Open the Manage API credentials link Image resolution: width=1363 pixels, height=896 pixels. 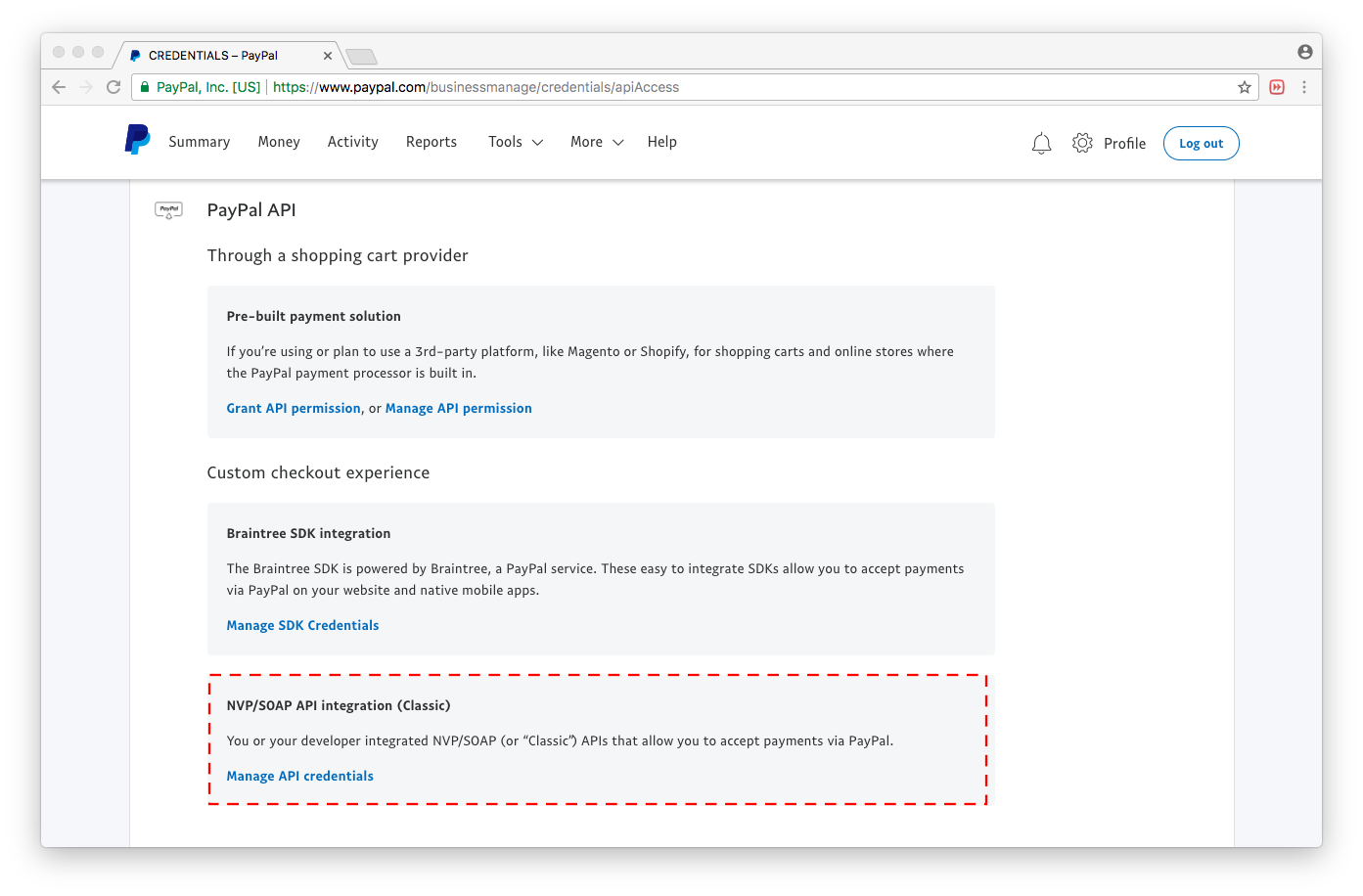point(300,776)
